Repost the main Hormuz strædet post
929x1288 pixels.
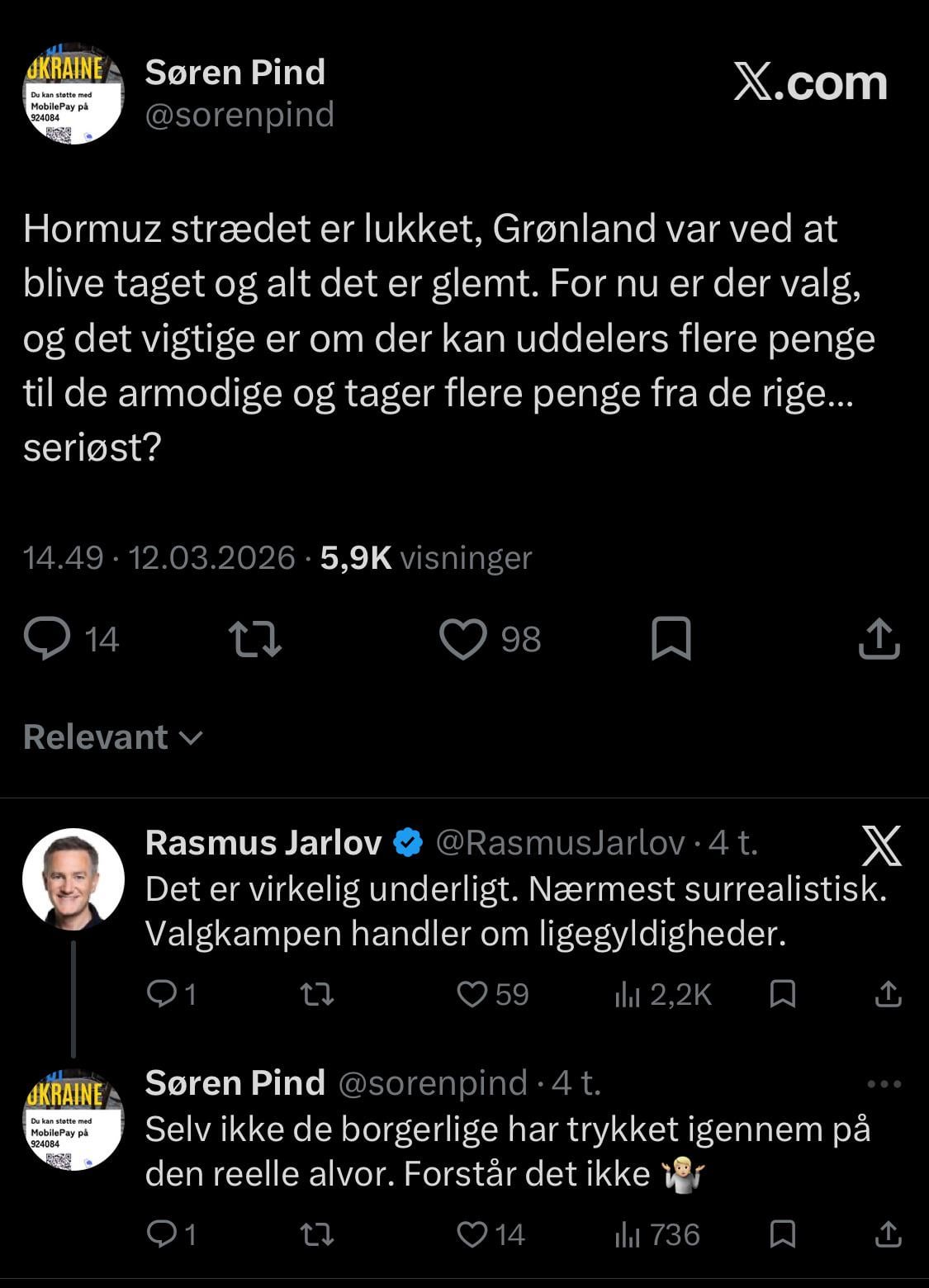pyautogui.click(x=254, y=639)
